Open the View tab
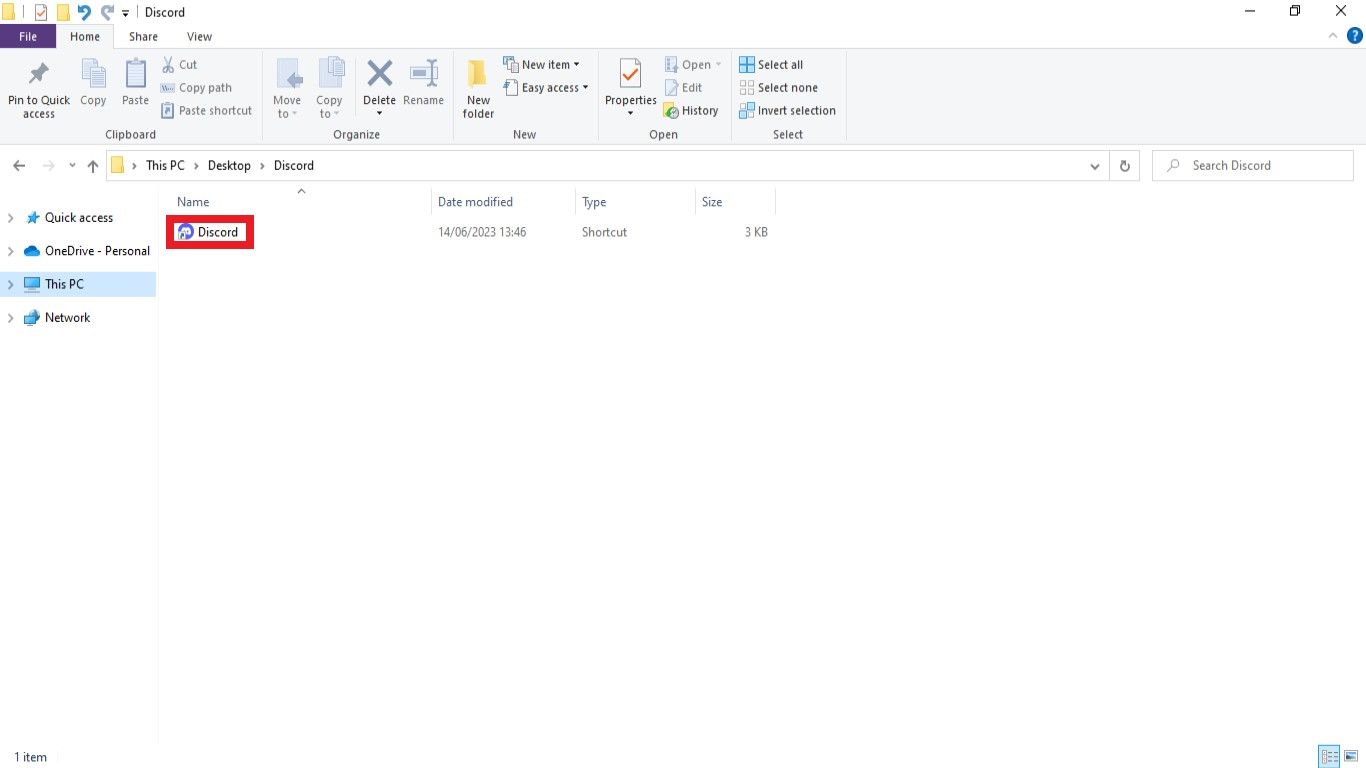 pyautogui.click(x=199, y=36)
